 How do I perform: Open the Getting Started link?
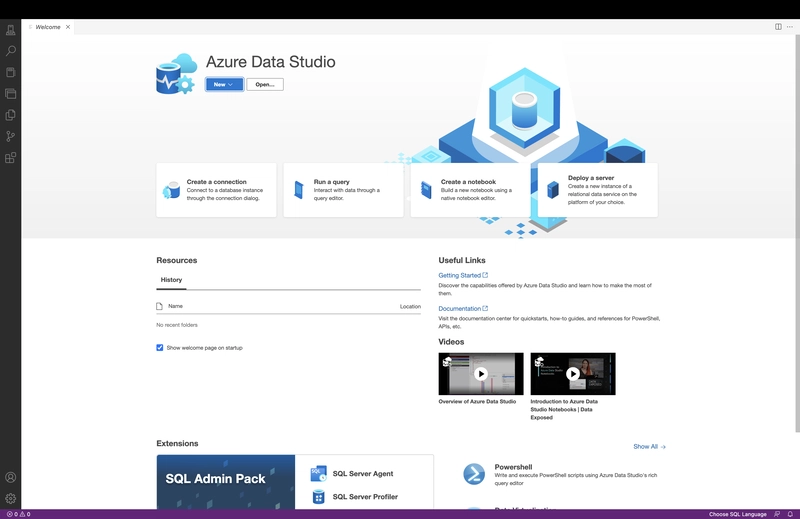[x=463, y=275]
